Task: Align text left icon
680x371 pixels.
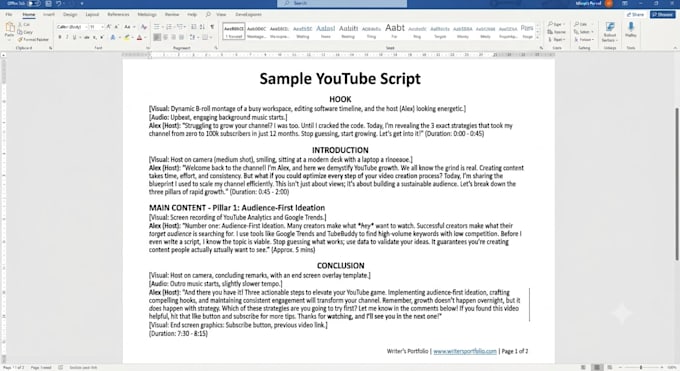Action: pyautogui.click(x=157, y=38)
